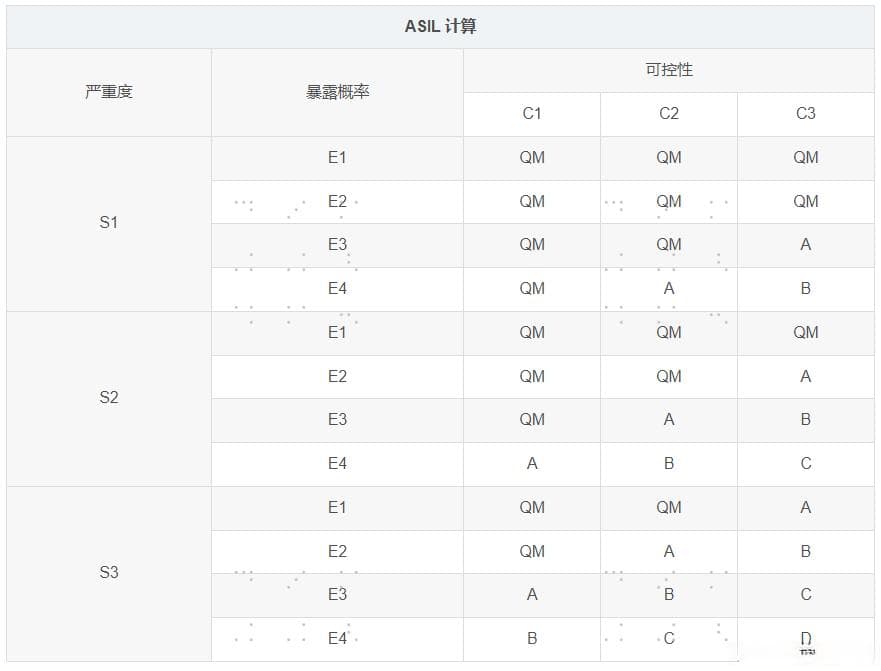Select the B rating in the S1 E4 row
881x671 pixels.
805,289
